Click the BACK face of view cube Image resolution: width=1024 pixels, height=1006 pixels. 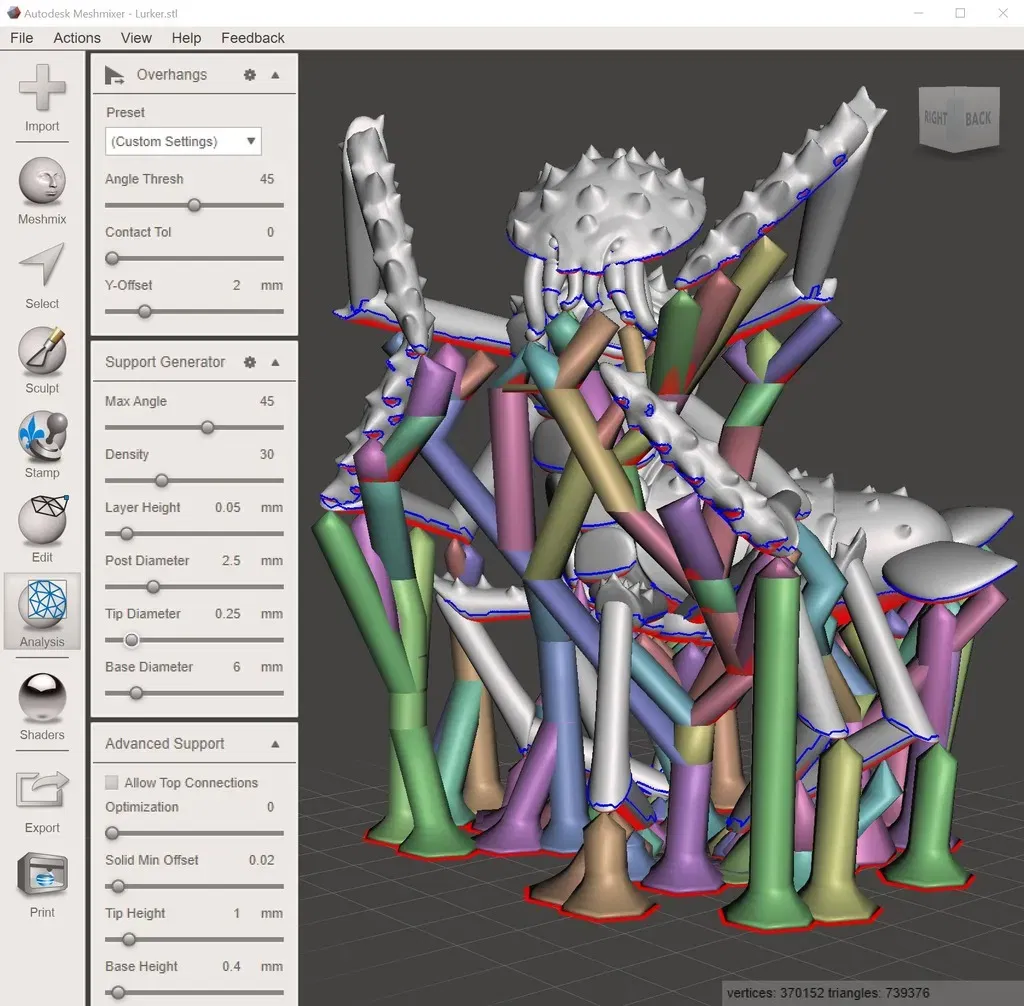point(978,118)
